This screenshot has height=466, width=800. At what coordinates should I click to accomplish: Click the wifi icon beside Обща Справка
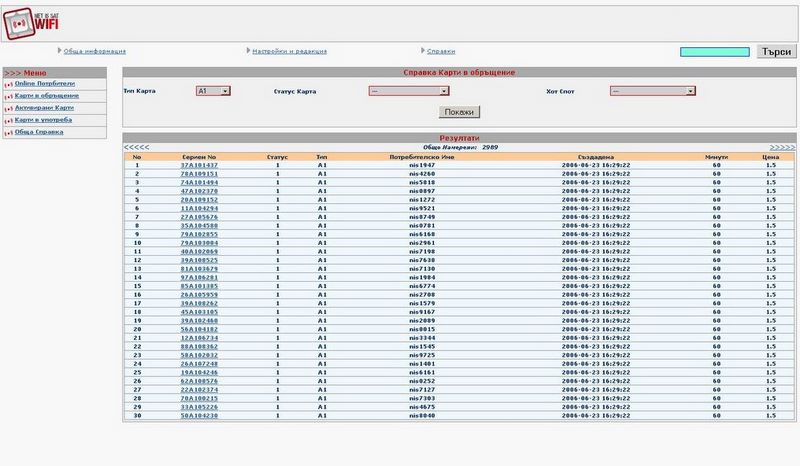(x=8, y=132)
